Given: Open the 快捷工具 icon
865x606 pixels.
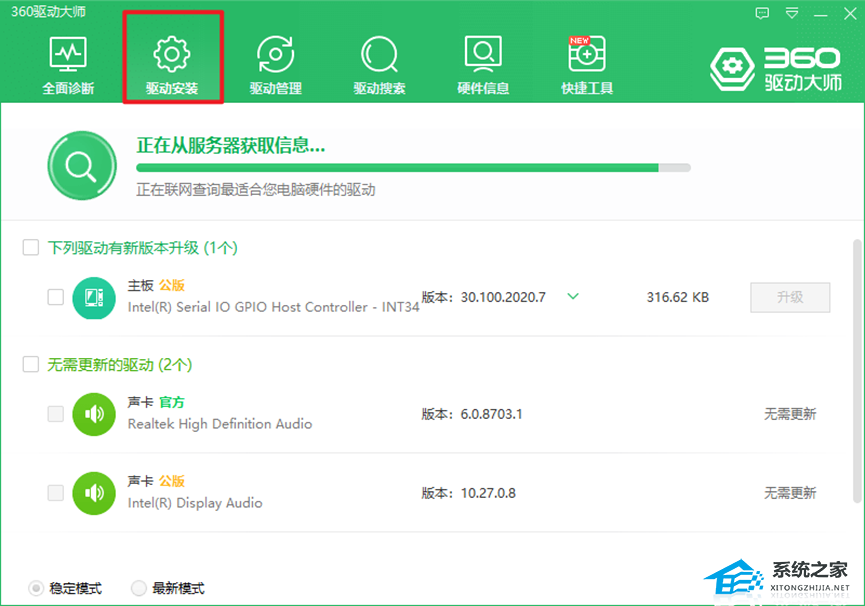Looking at the screenshot, I should [x=587, y=55].
